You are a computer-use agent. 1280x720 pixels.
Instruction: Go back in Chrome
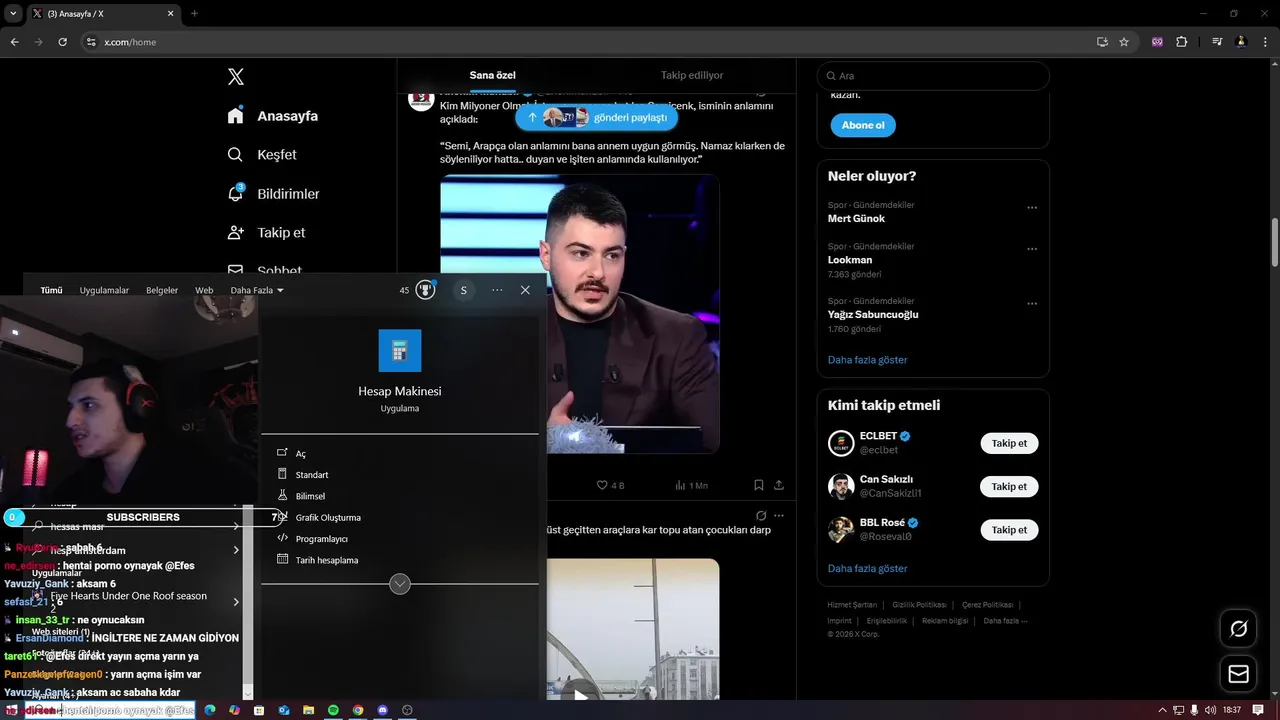tap(14, 42)
